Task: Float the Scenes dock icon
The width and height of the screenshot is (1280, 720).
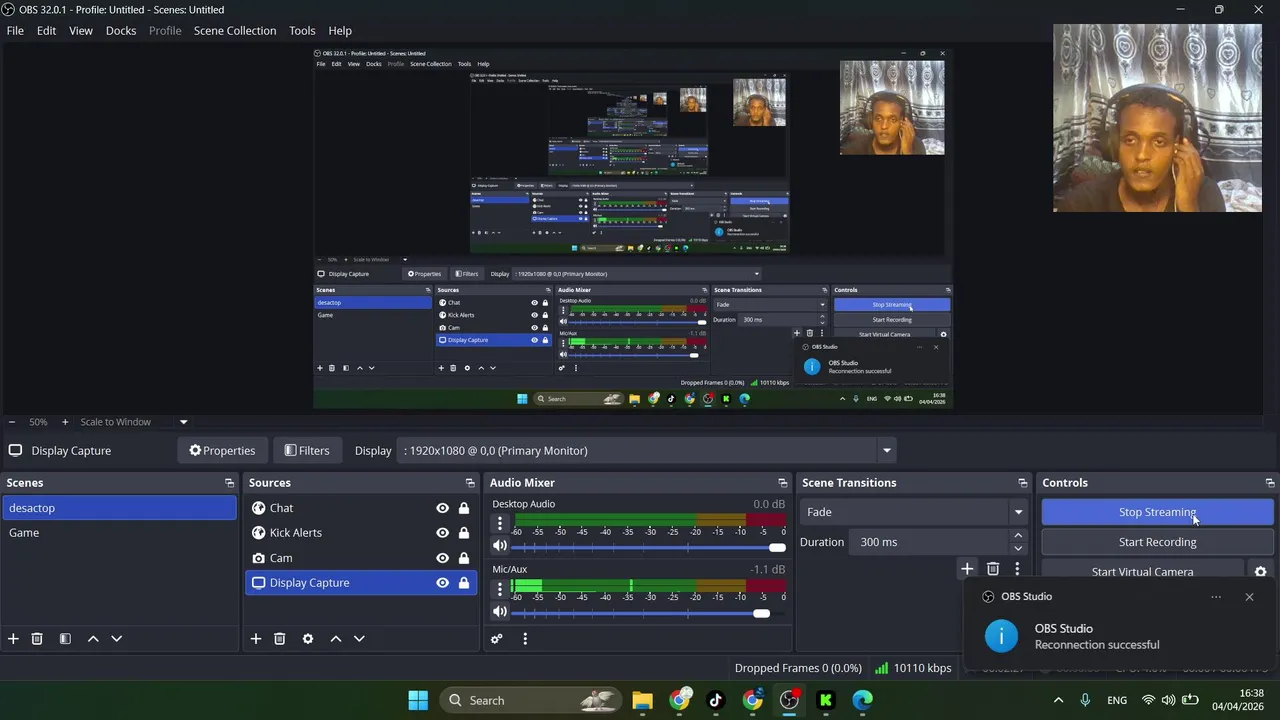Action: [x=229, y=483]
